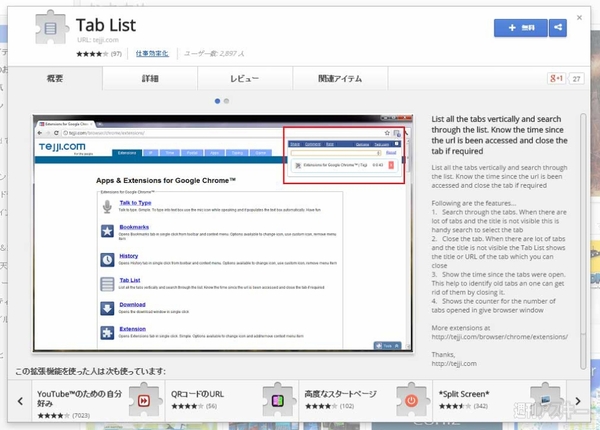Click the Google +1 button
The image size is (600, 430).
[x=556, y=78]
